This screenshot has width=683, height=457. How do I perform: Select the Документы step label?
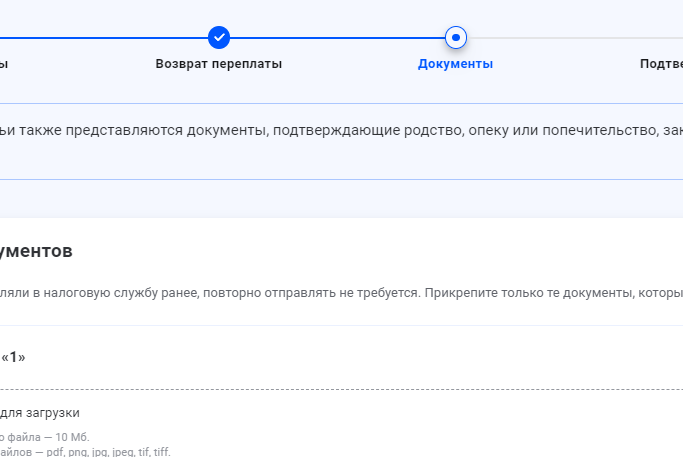(x=455, y=64)
